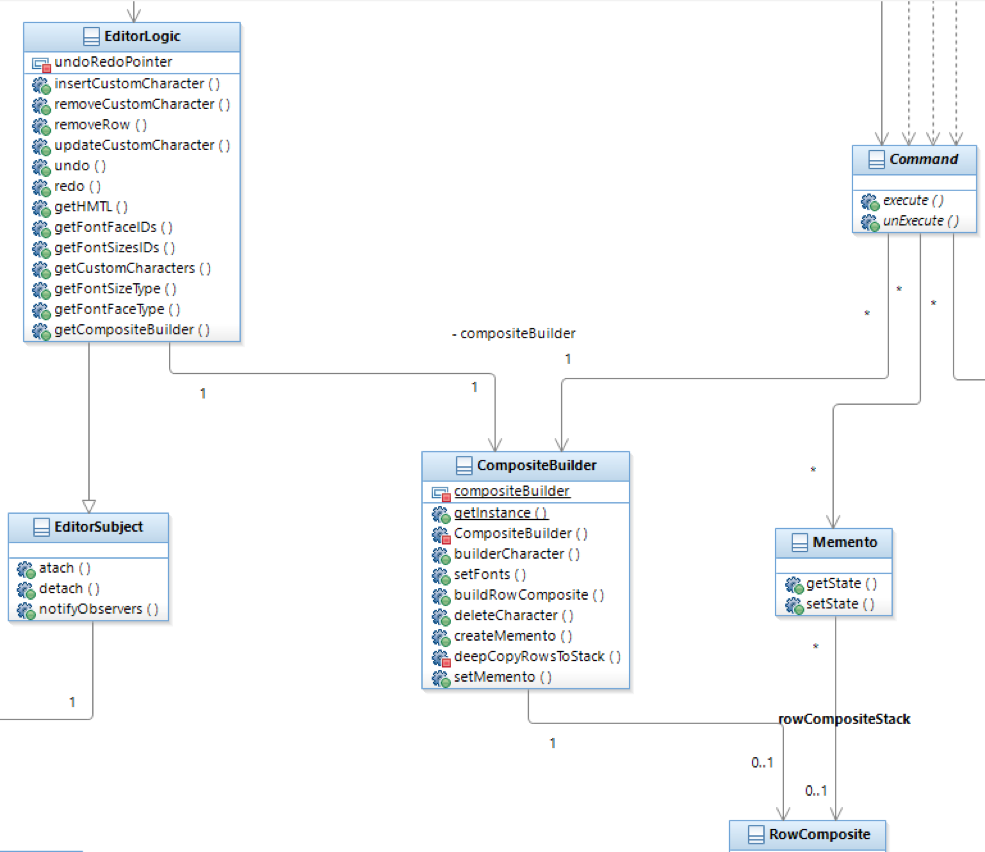The image size is (985, 852).
Task: Select the undoRedoPointer attribute icon
Action: [41, 63]
